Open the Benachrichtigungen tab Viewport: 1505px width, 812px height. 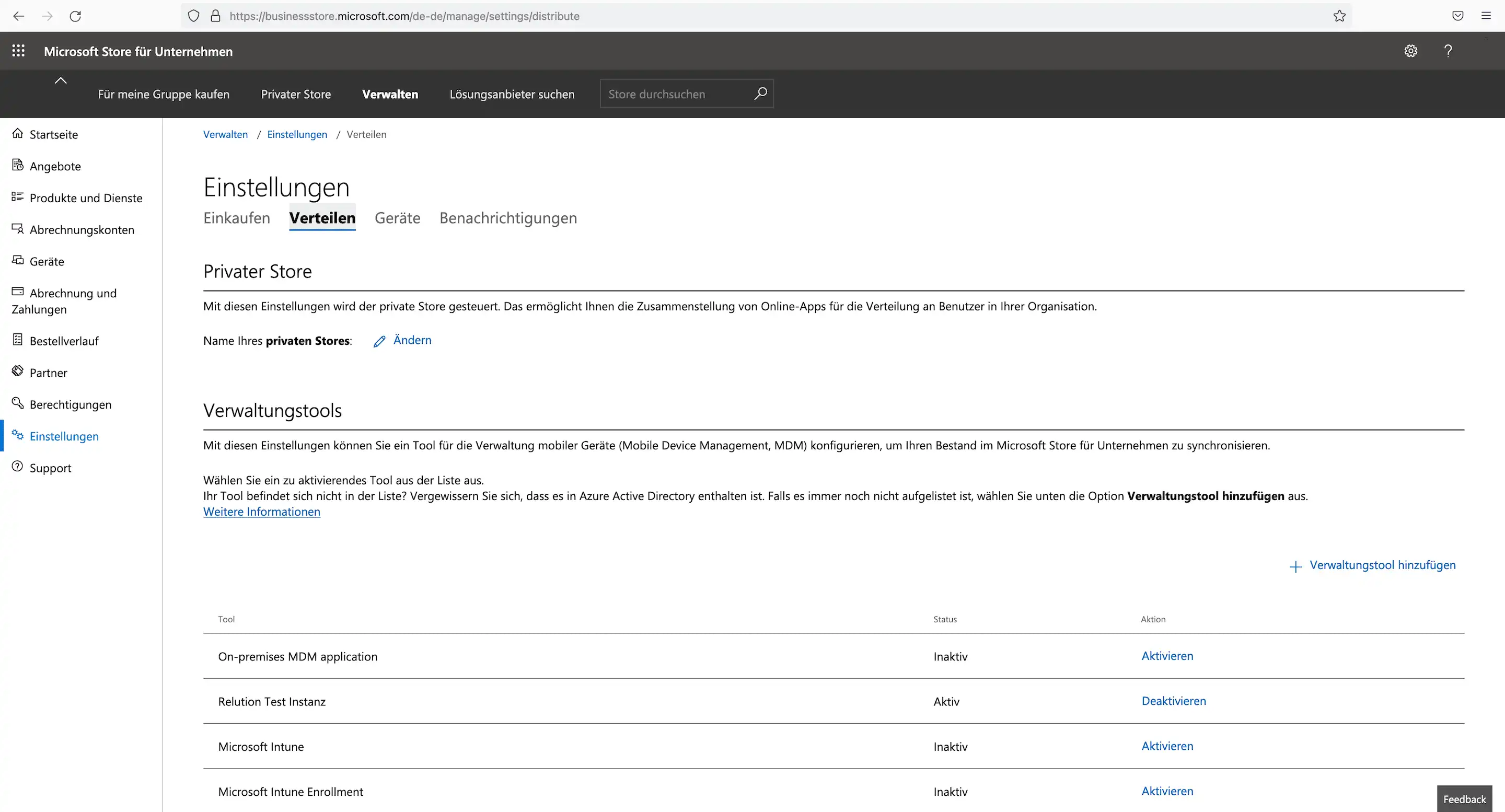point(508,218)
